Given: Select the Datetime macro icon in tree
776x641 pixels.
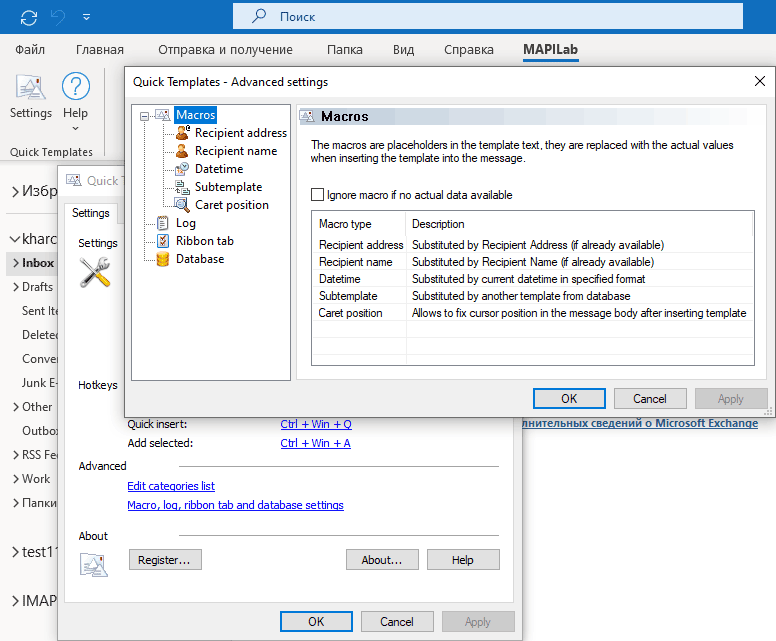Looking at the screenshot, I should [182, 169].
